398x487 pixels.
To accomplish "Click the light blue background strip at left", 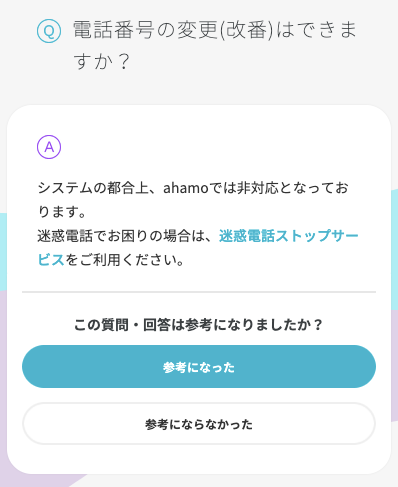I will (x=3, y=252).
